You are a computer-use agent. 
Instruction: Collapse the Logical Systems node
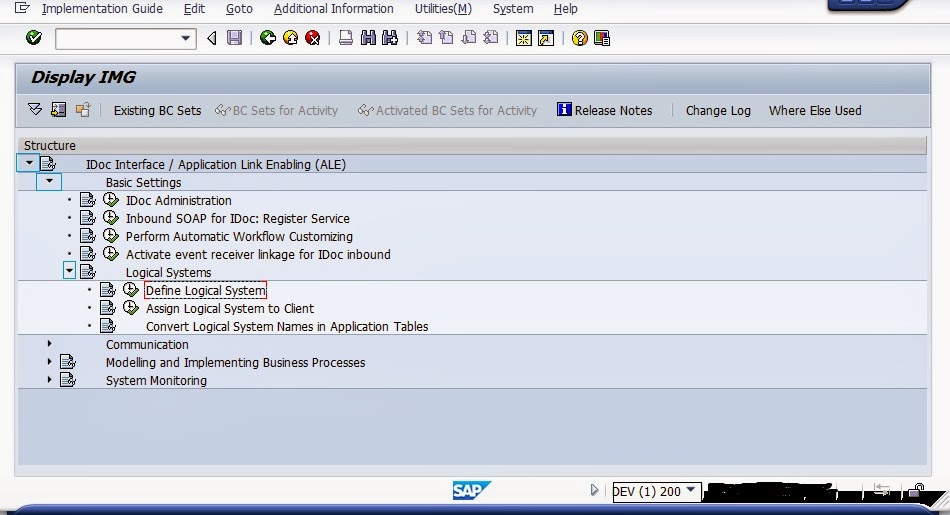(70, 271)
